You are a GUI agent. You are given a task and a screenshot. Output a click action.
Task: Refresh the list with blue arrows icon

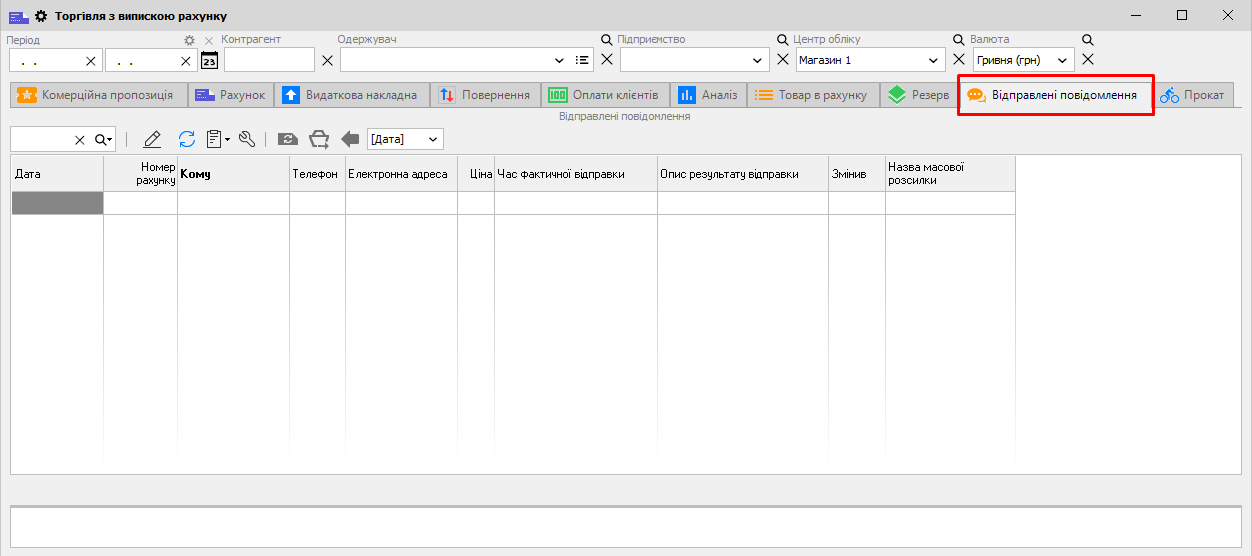point(187,140)
